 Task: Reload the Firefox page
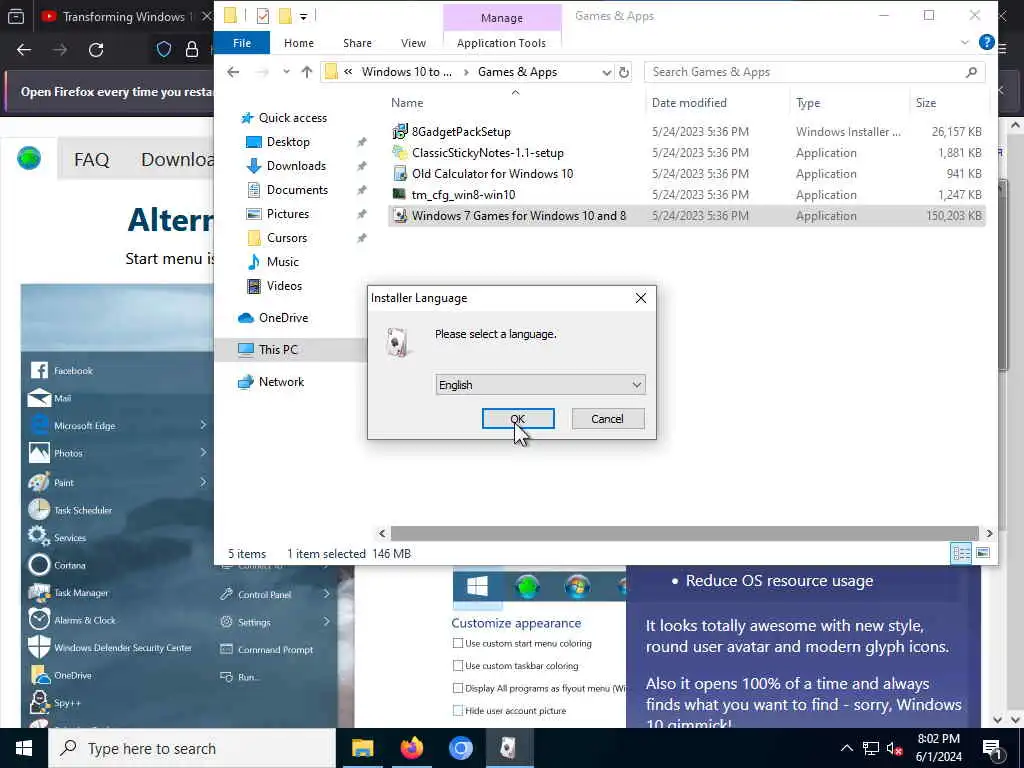coord(96,50)
